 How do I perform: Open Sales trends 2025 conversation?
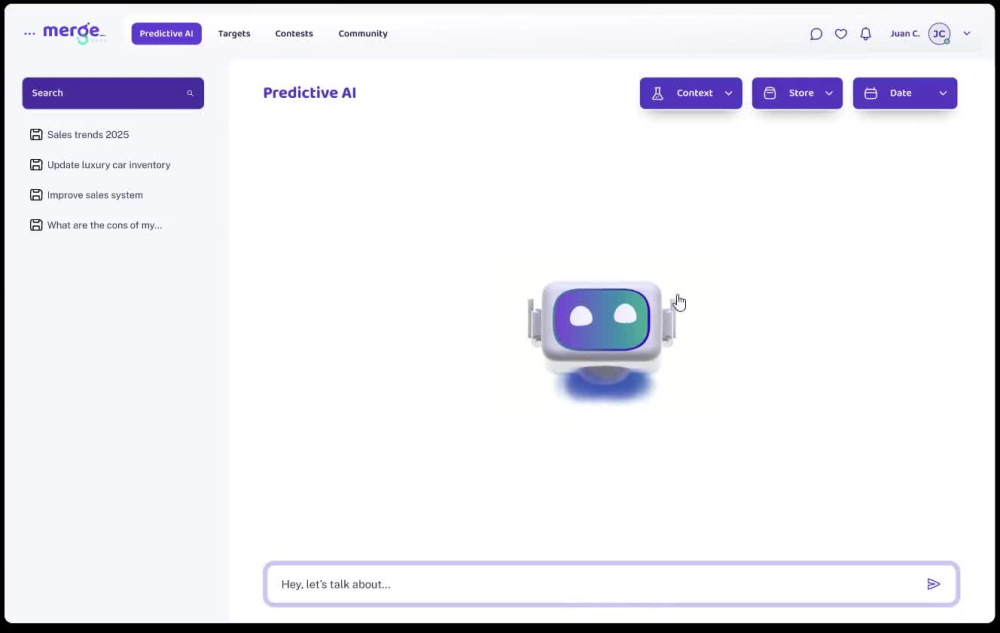coord(88,135)
